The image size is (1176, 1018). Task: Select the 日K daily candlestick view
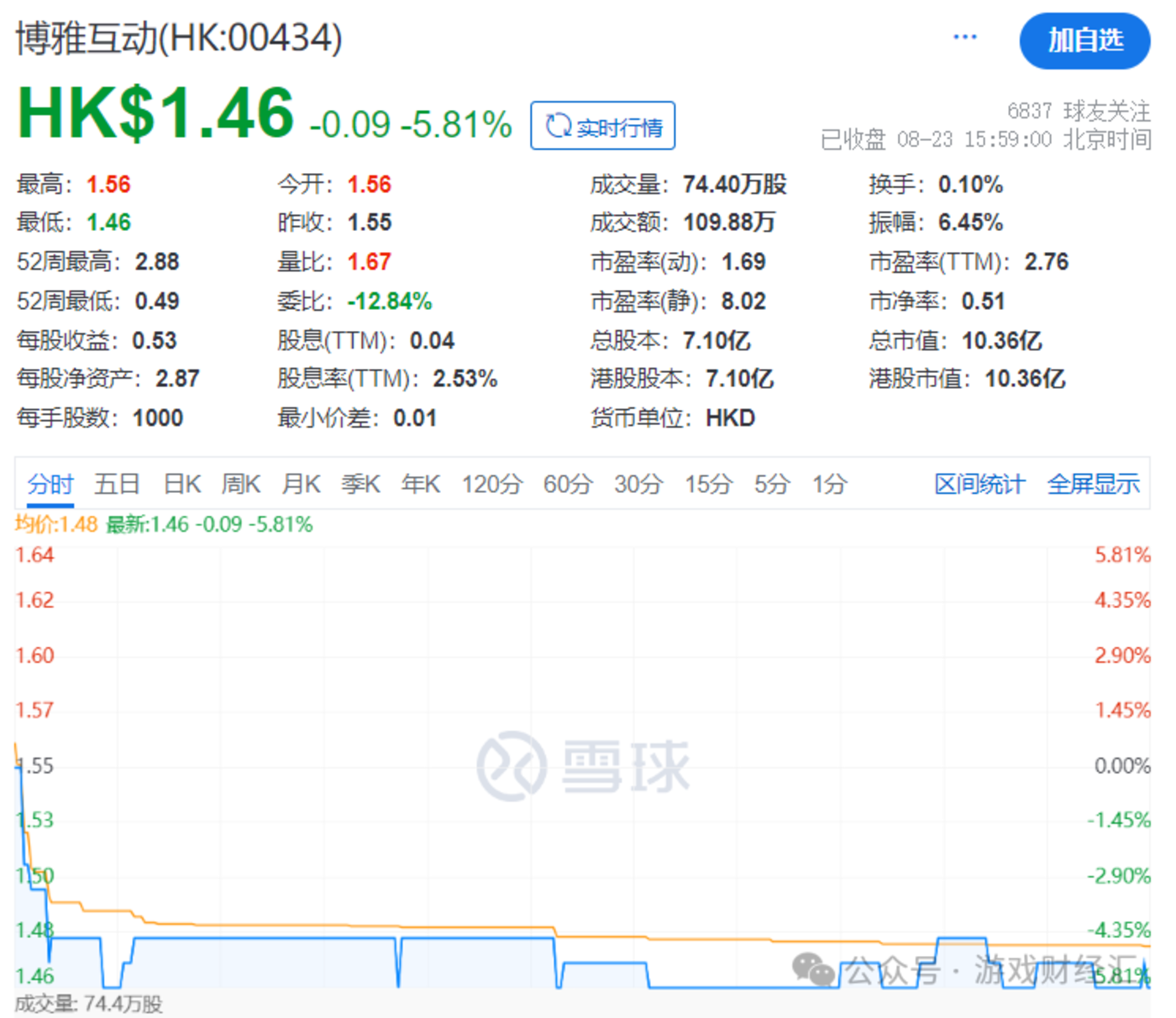[181, 484]
